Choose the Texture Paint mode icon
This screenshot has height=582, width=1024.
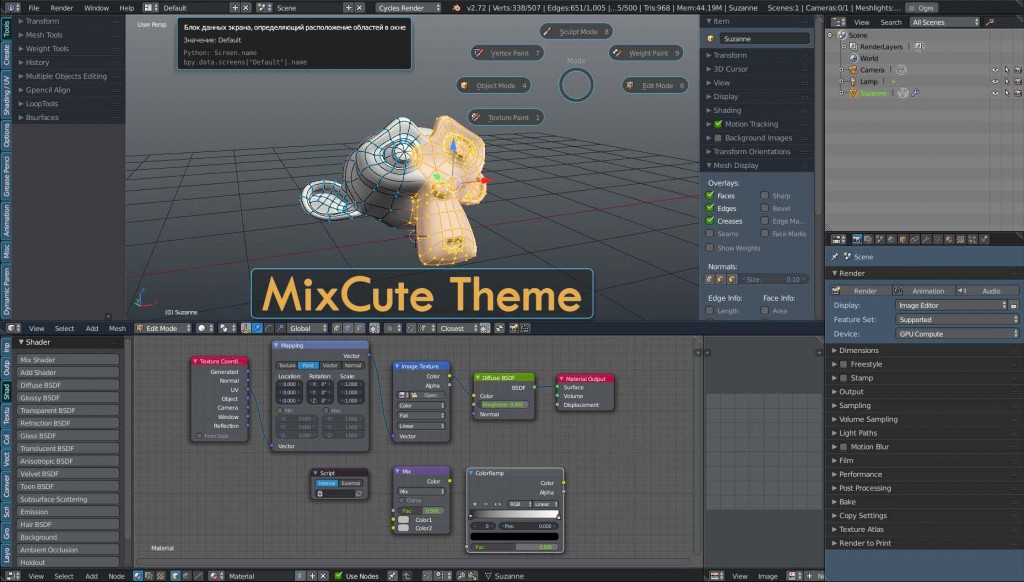point(475,118)
